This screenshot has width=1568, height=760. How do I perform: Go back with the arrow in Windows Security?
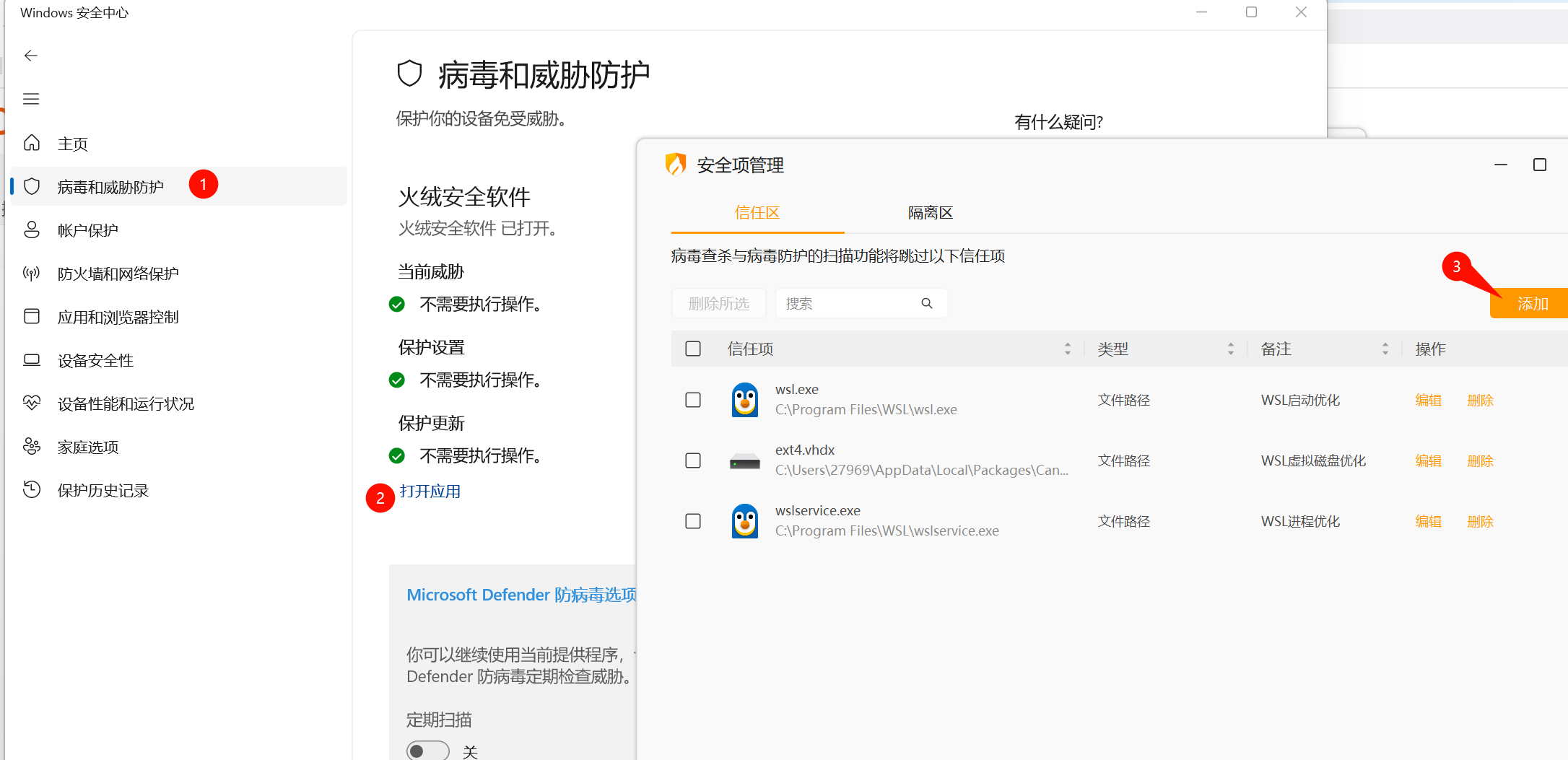pyautogui.click(x=30, y=56)
